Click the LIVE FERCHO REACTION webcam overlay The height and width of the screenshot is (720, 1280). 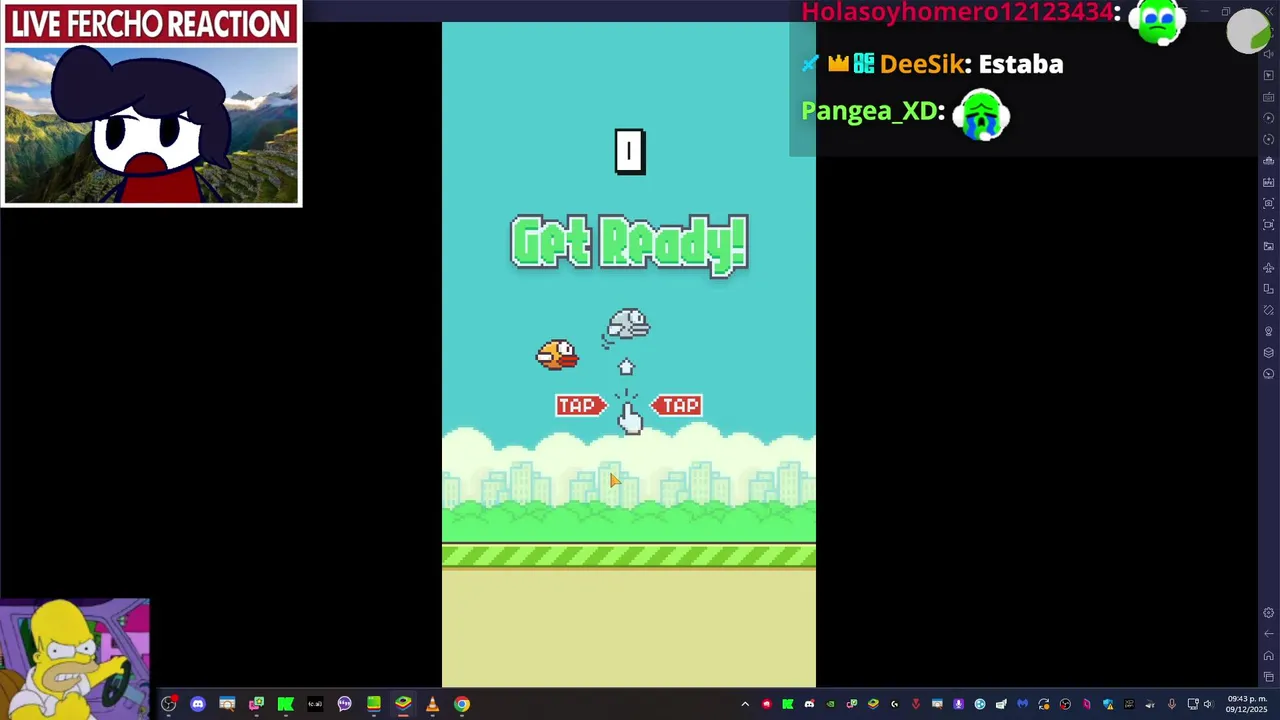point(151,104)
